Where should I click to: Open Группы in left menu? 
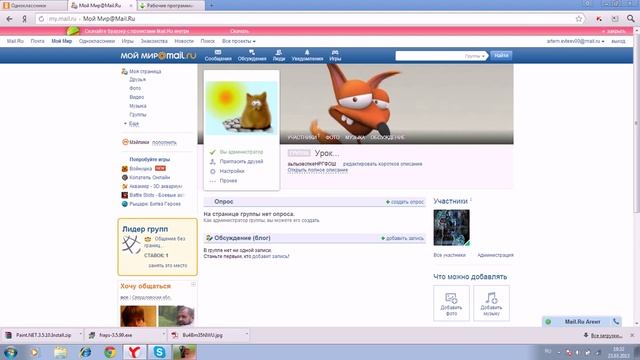138,115
